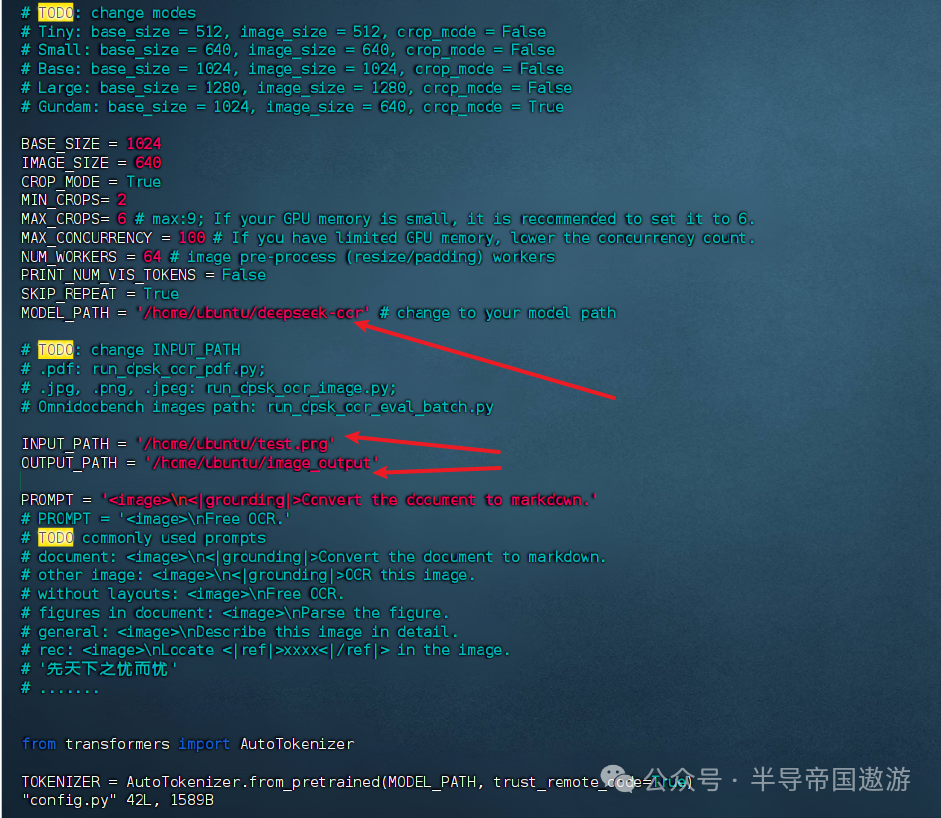Click the '# other image:' prompt comment line
Screen dimensions: 941x818
(x=248, y=575)
